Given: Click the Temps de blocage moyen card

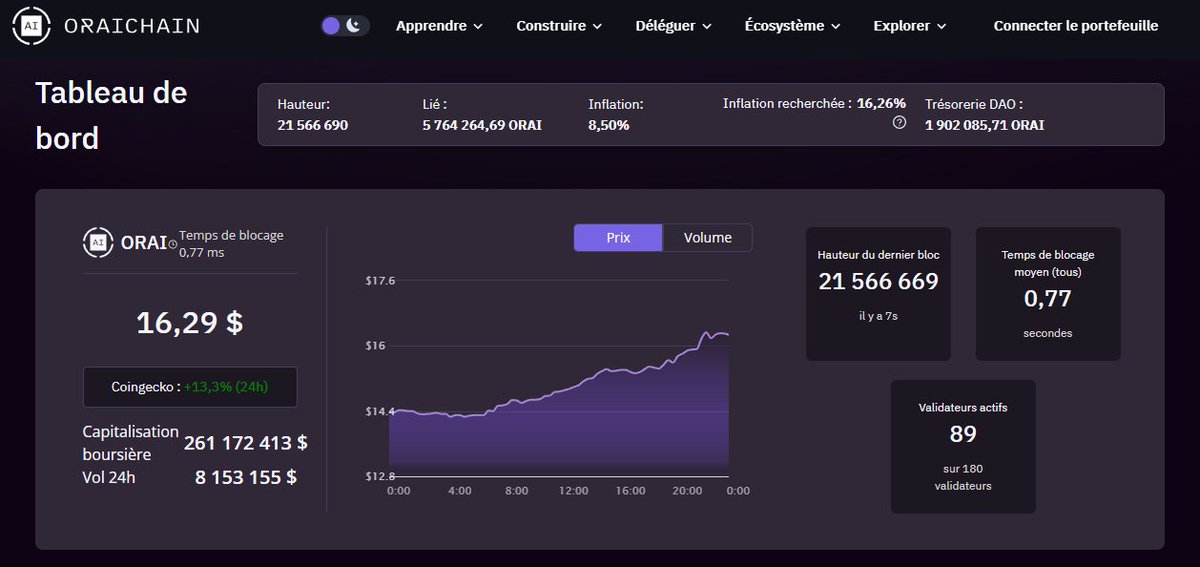Looking at the screenshot, I should coord(1048,294).
